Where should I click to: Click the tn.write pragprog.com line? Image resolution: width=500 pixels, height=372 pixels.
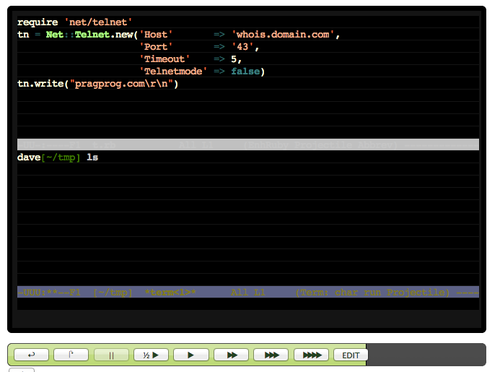pyautogui.click(x=98, y=84)
